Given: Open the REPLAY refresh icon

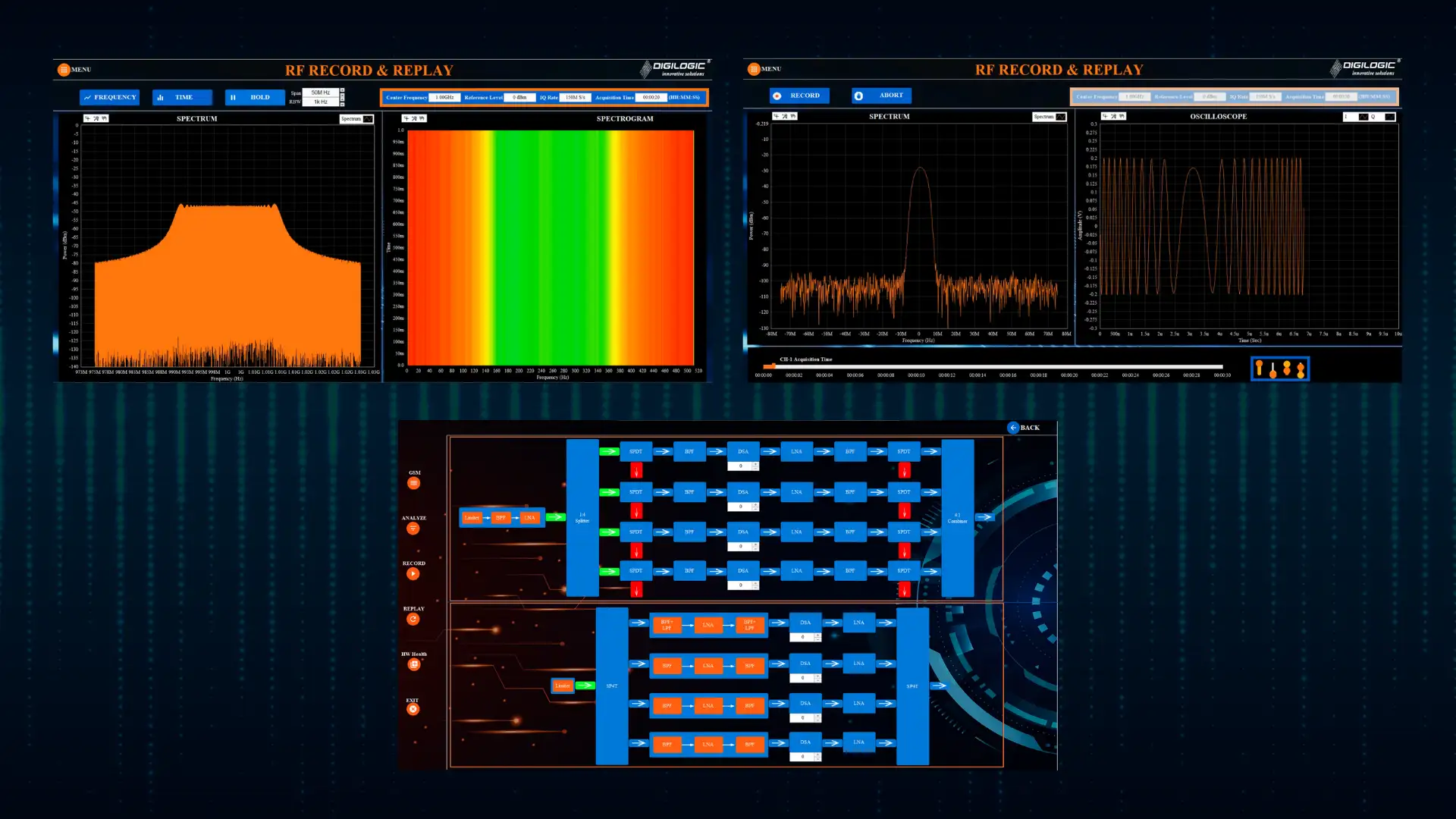Looking at the screenshot, I should click(x=413, y=620).
